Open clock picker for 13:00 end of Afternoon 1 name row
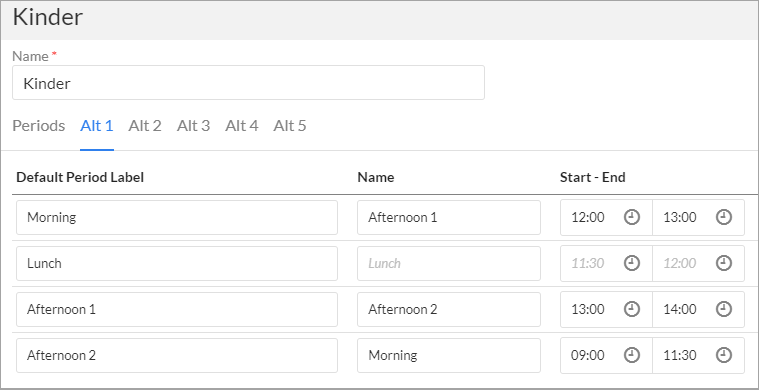The height and width of the screenshot is (390, 759). (724, 217)
